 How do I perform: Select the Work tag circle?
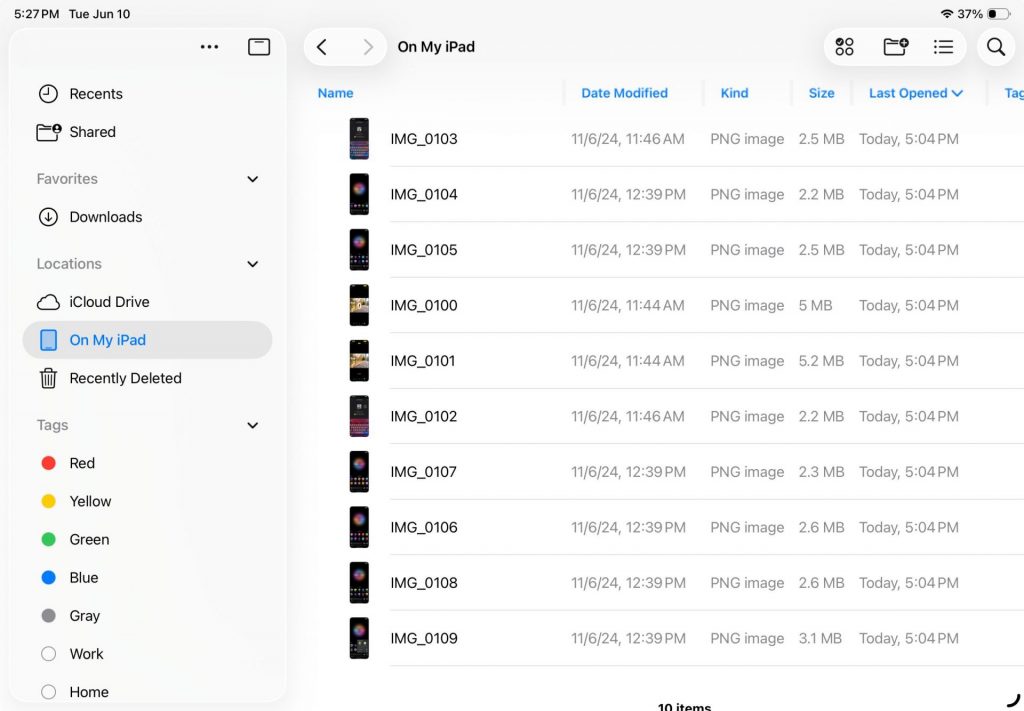coord(48,654)
